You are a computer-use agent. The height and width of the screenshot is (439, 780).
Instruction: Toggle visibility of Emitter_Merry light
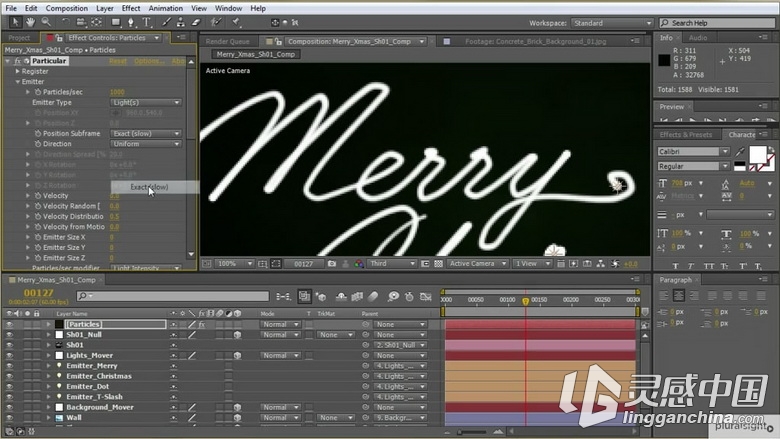9,366
